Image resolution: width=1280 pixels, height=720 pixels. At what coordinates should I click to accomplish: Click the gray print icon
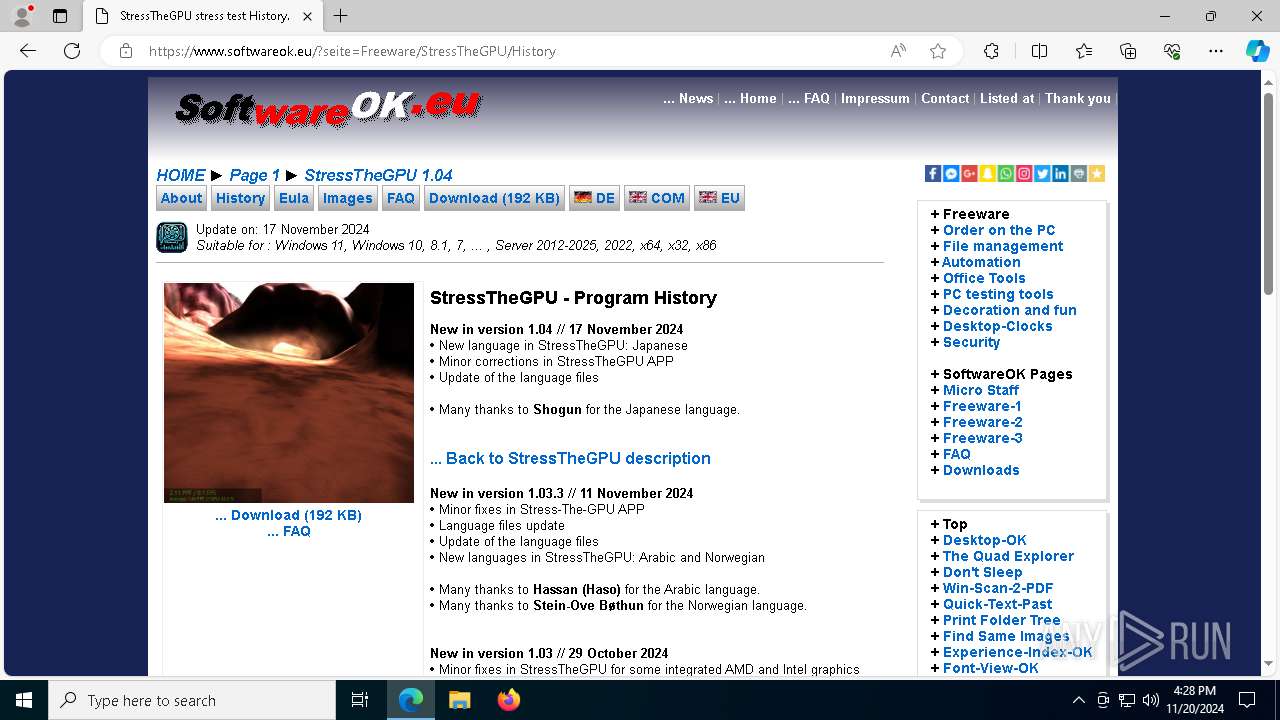1078,174
